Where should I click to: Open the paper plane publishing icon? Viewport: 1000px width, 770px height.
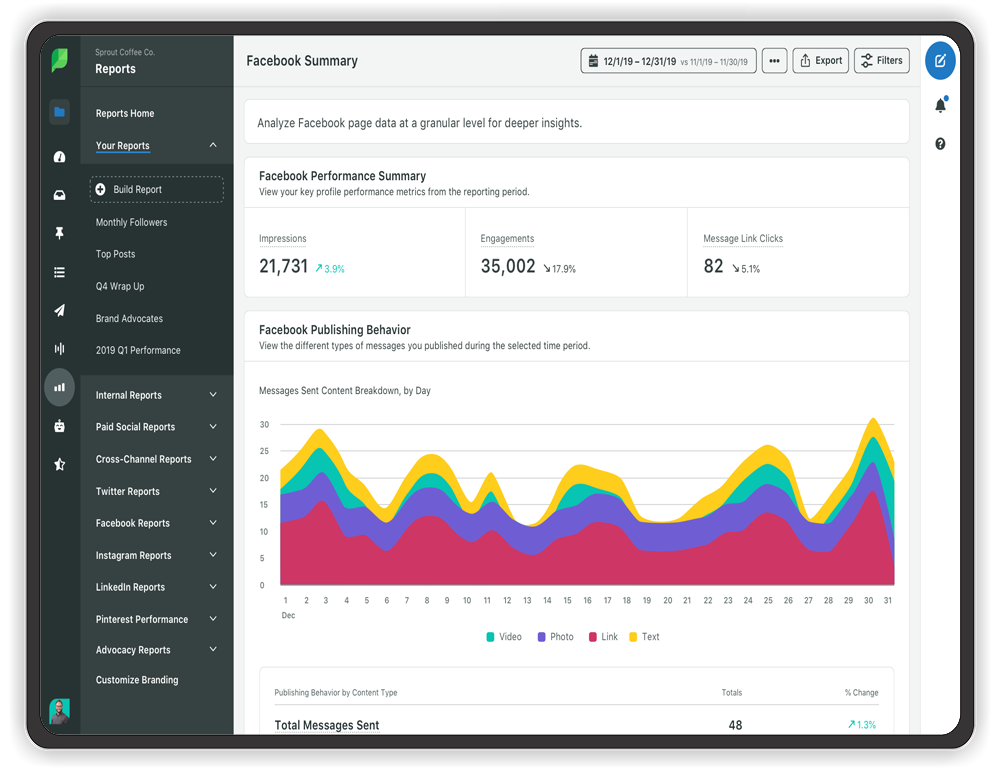(60, 311)
